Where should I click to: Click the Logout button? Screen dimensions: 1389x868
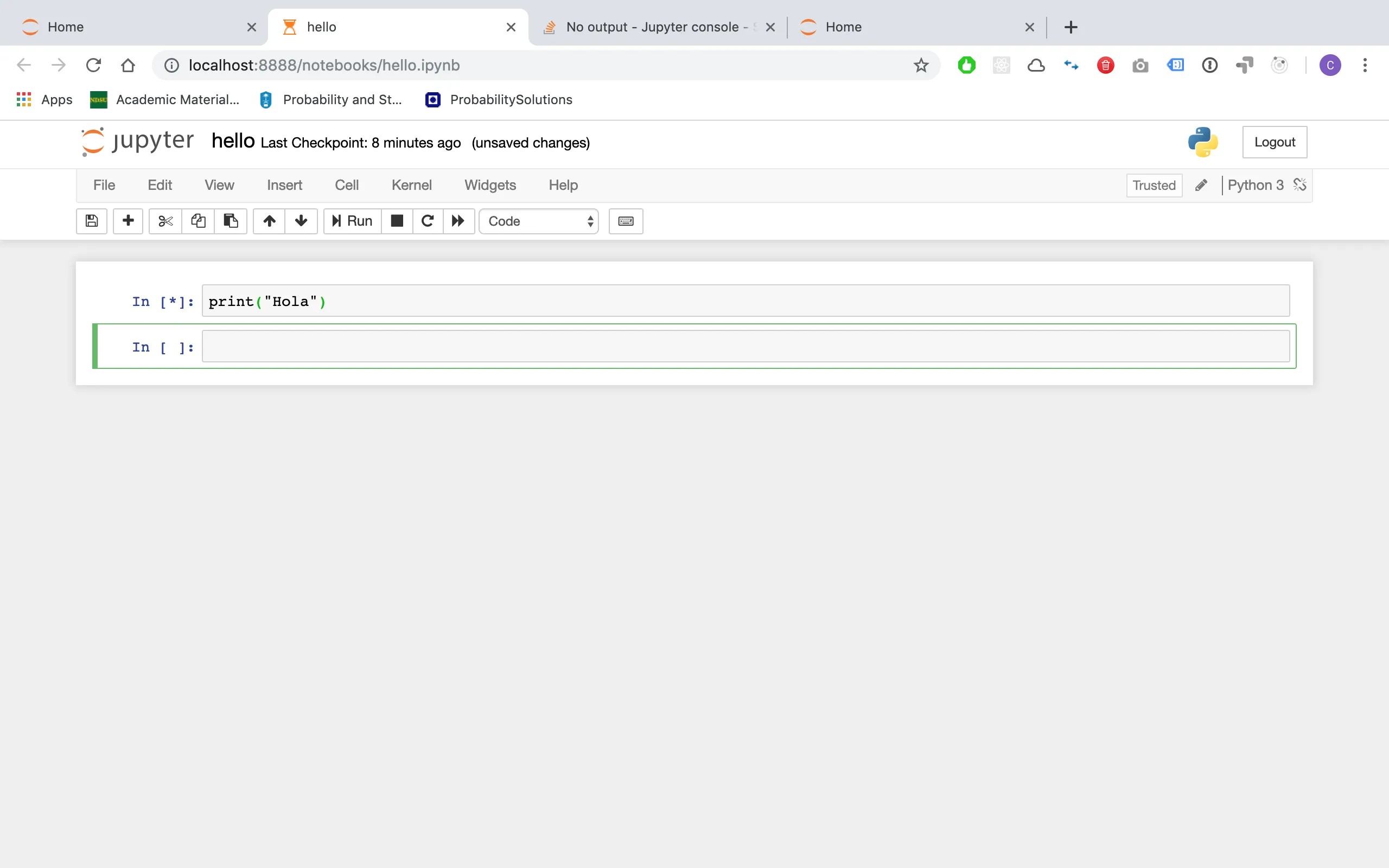1274,142
